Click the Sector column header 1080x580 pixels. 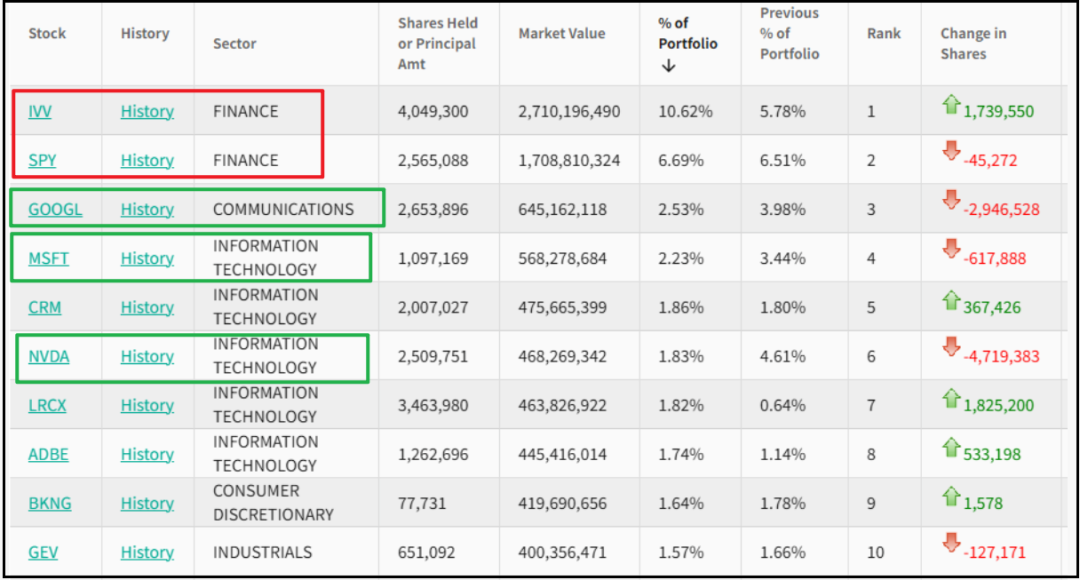click(x=234, y=44)
